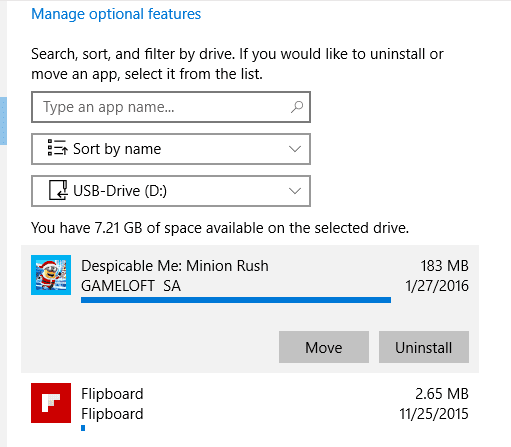The height and width of the screenshot is (447, 511).
Task: Click the Despicable Me: Minion Rush app icon
Action: coord(51,275)
